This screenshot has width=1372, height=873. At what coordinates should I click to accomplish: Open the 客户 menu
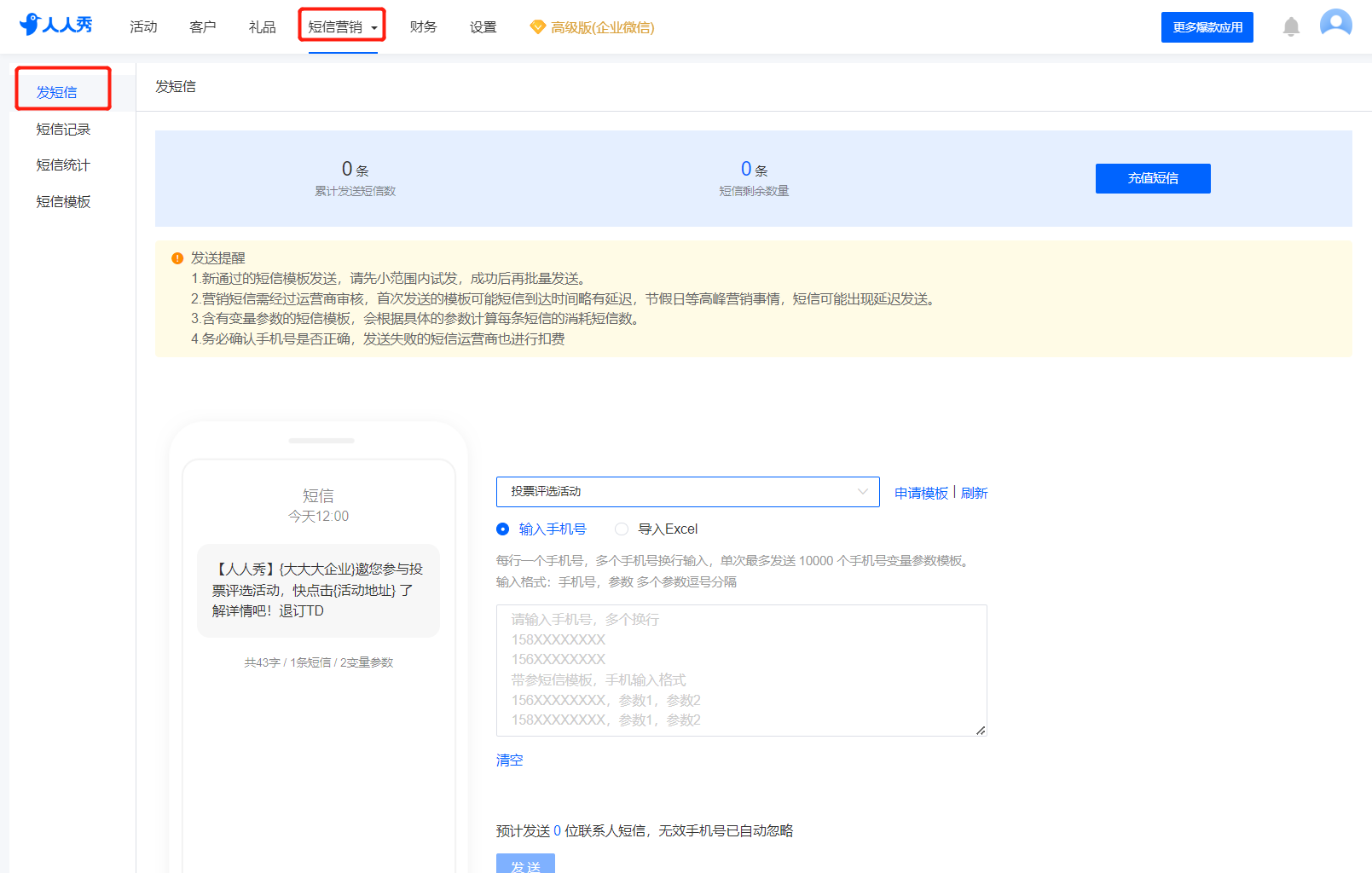tap(203, 27)
